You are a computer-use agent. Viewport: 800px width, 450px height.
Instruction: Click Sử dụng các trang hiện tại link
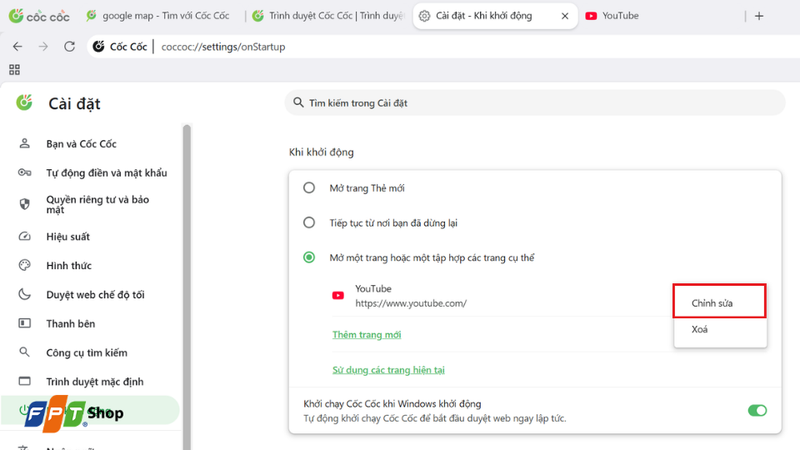tap(388, 370)
